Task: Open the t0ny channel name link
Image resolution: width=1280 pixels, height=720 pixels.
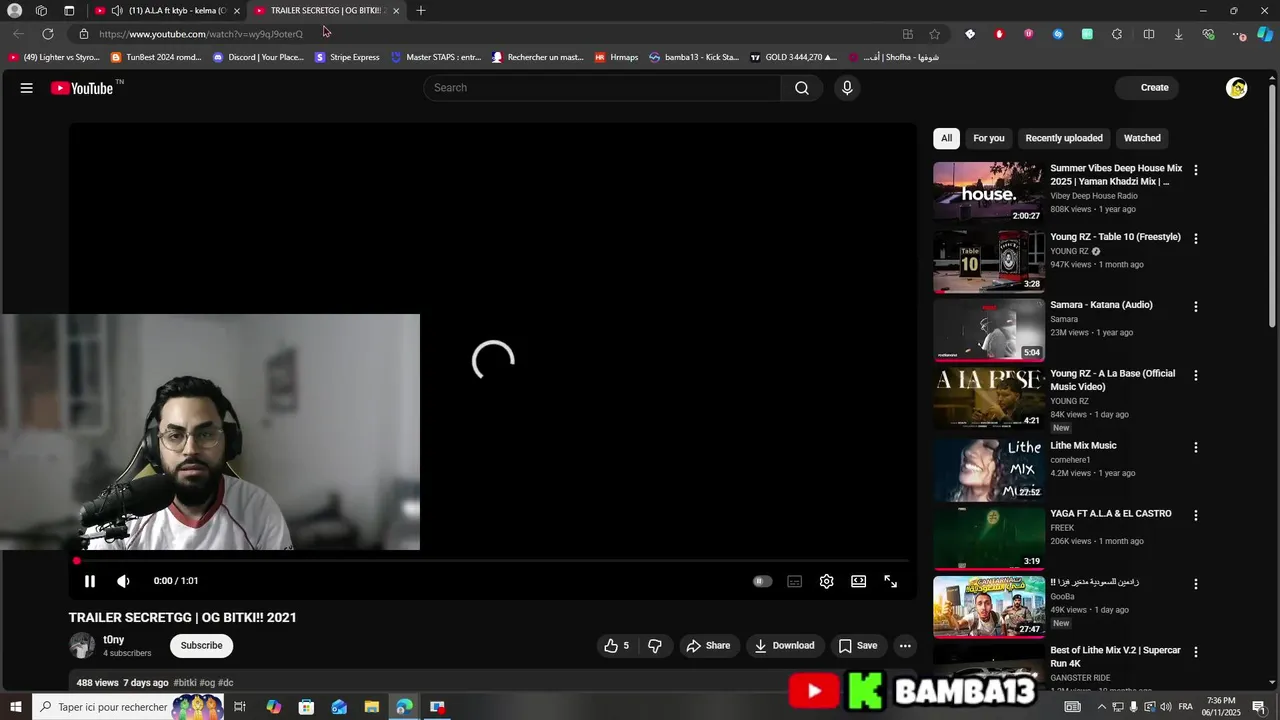Action: click(x=114, y=640)
